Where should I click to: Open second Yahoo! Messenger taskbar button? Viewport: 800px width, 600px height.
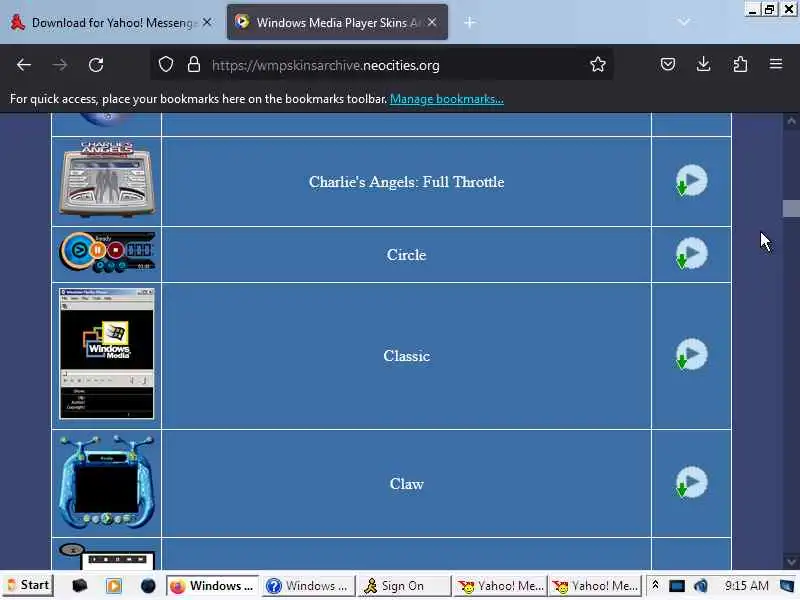click(x=595, y=586)
